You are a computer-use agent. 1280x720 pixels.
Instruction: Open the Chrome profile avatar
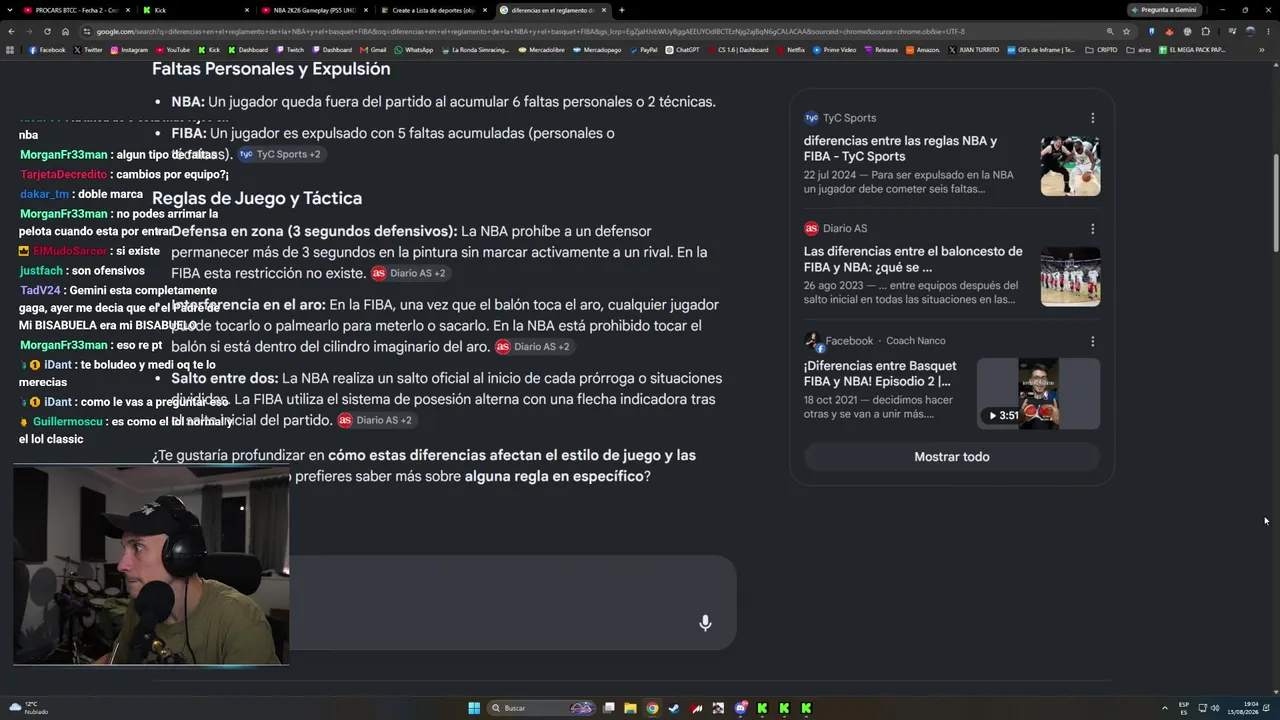click(1251, 31)
